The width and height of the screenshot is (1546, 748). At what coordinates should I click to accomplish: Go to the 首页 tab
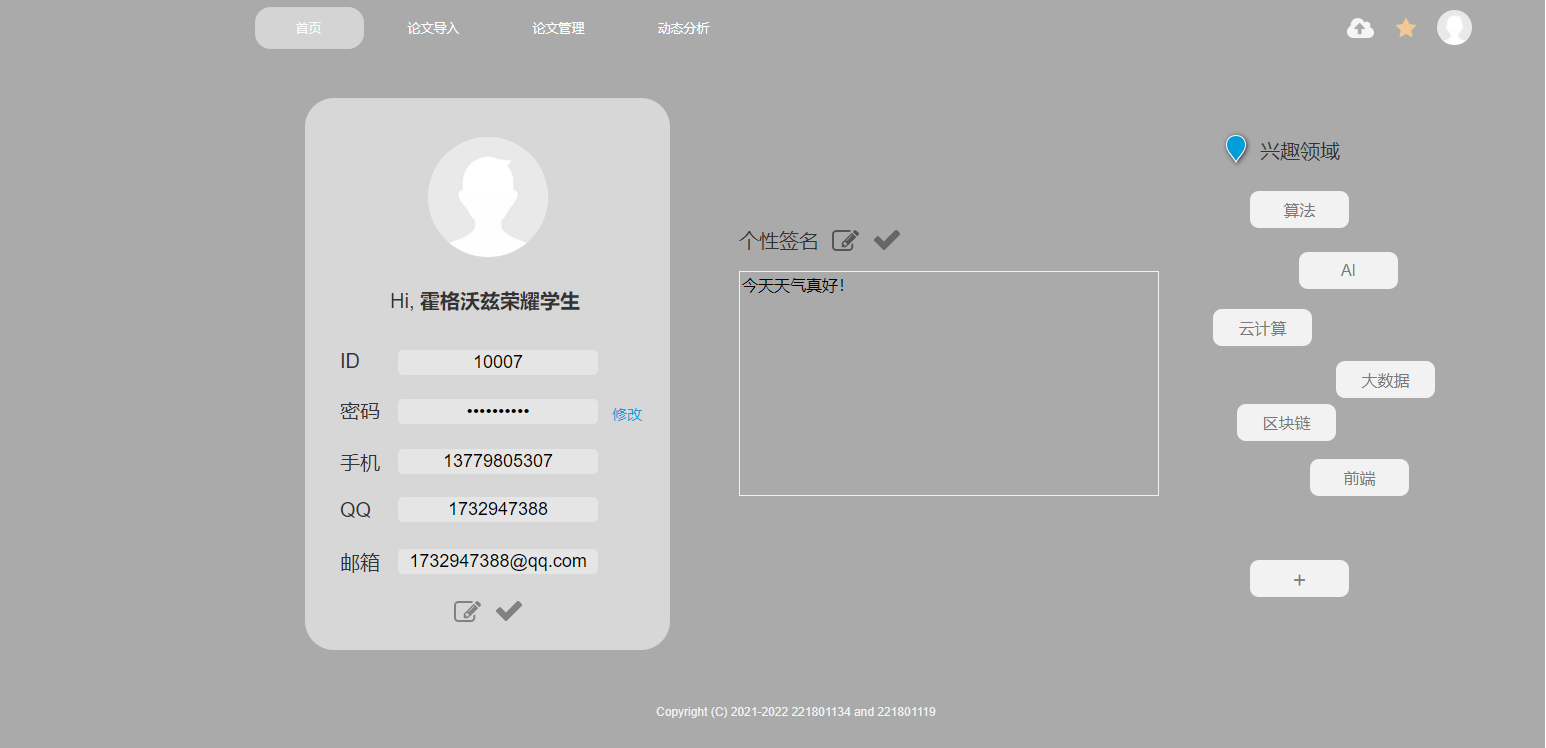point(309,28)
